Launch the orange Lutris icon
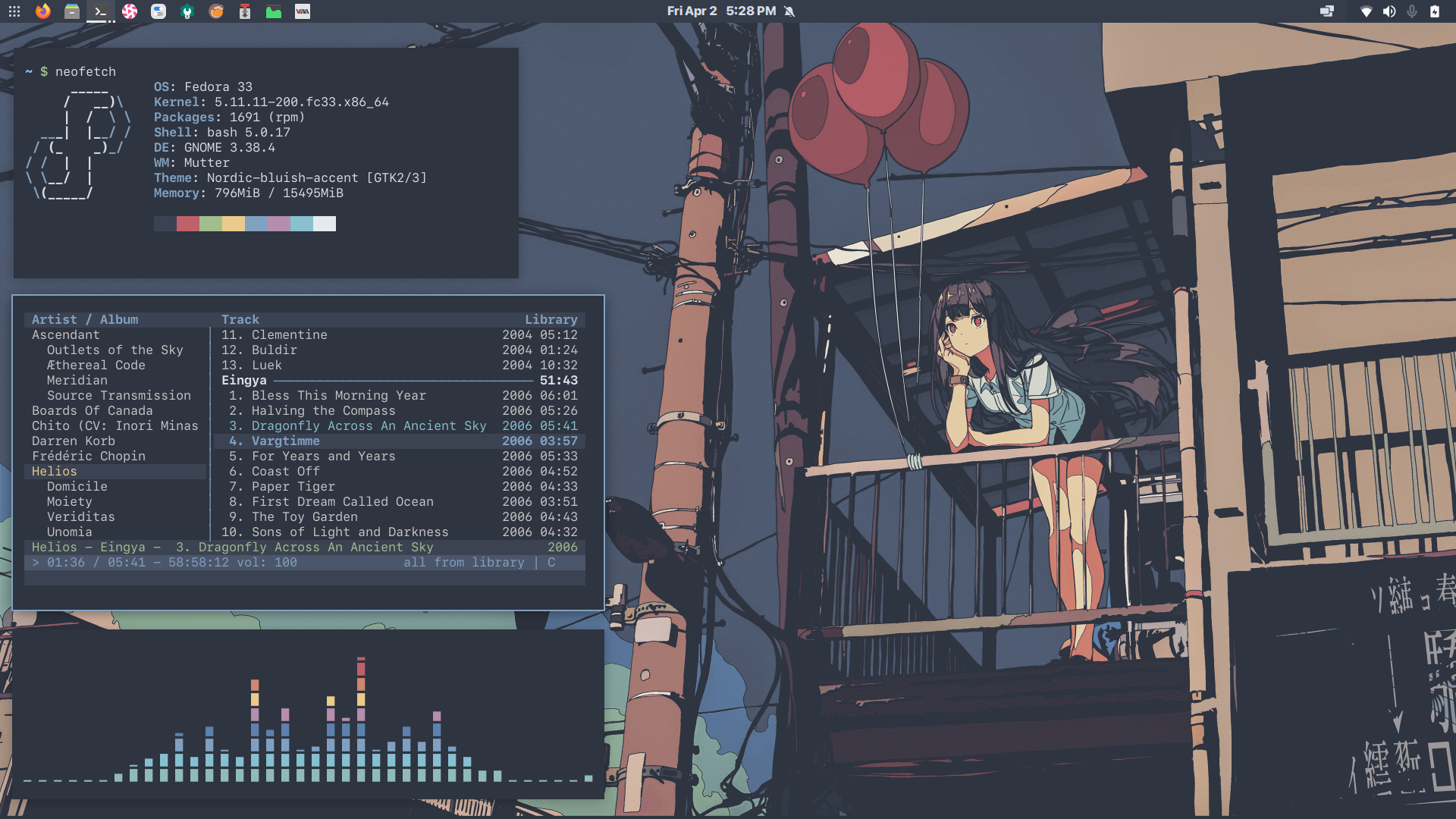 click(x=216, y=11)
